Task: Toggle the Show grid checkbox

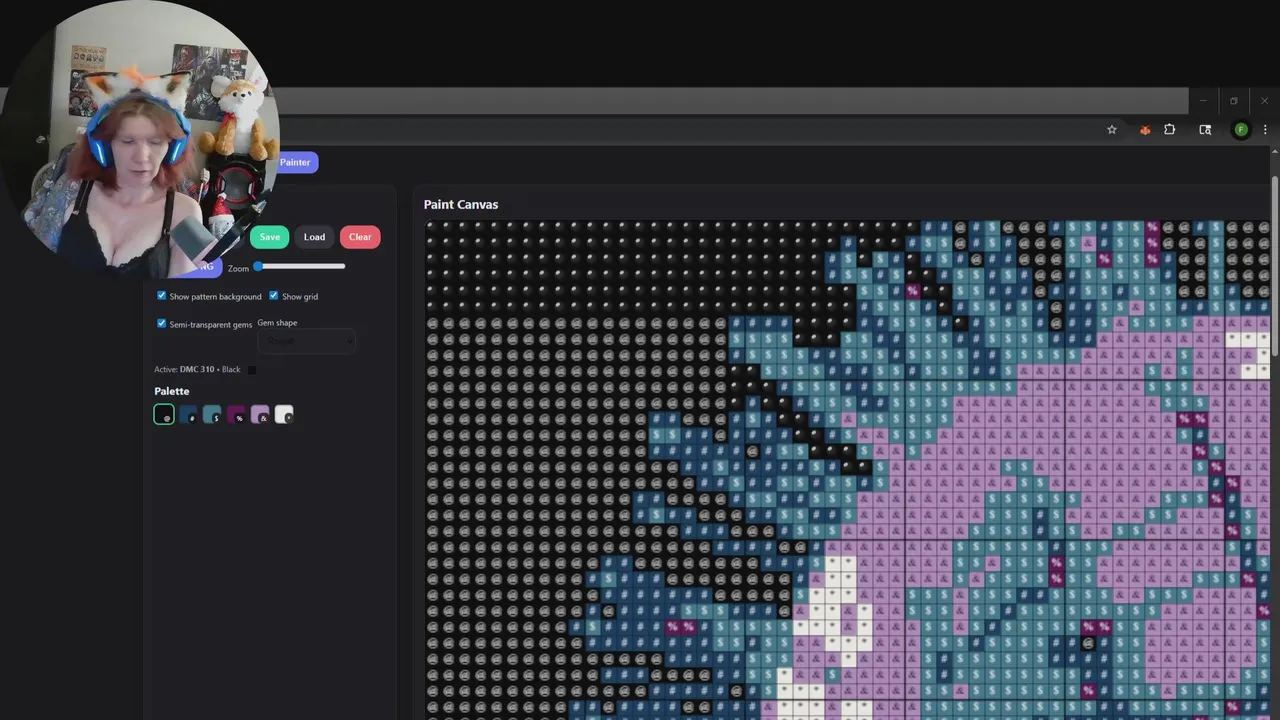Action: click(273, 296)
